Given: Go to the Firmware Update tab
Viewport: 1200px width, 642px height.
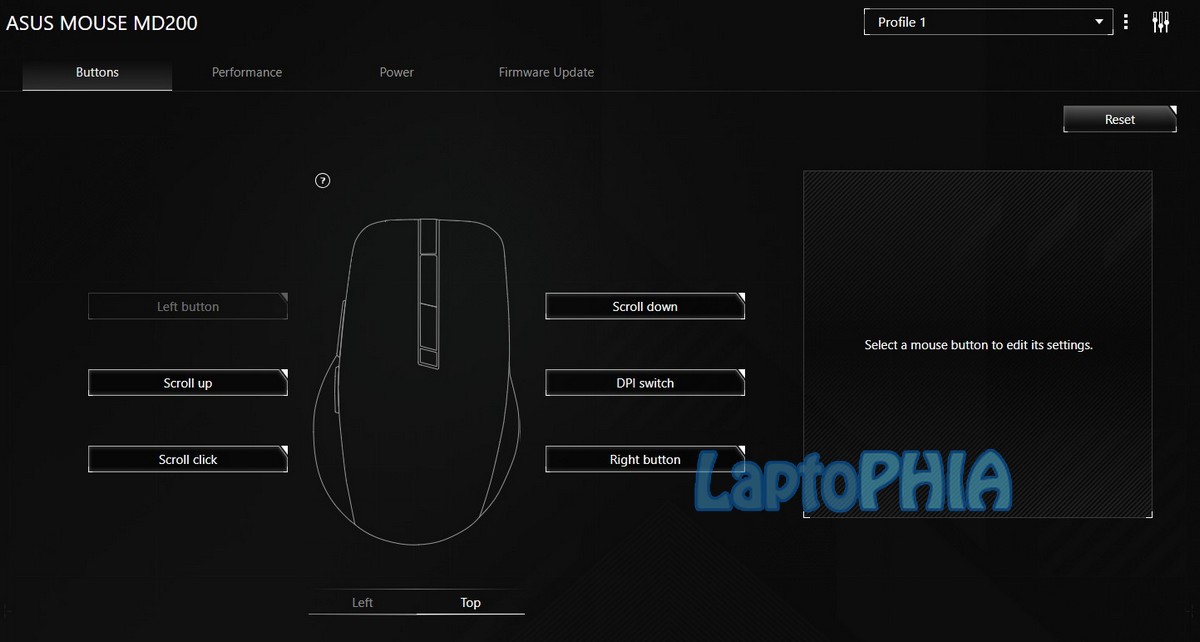Looking at the screenshot, I should (x=546, y=72).
